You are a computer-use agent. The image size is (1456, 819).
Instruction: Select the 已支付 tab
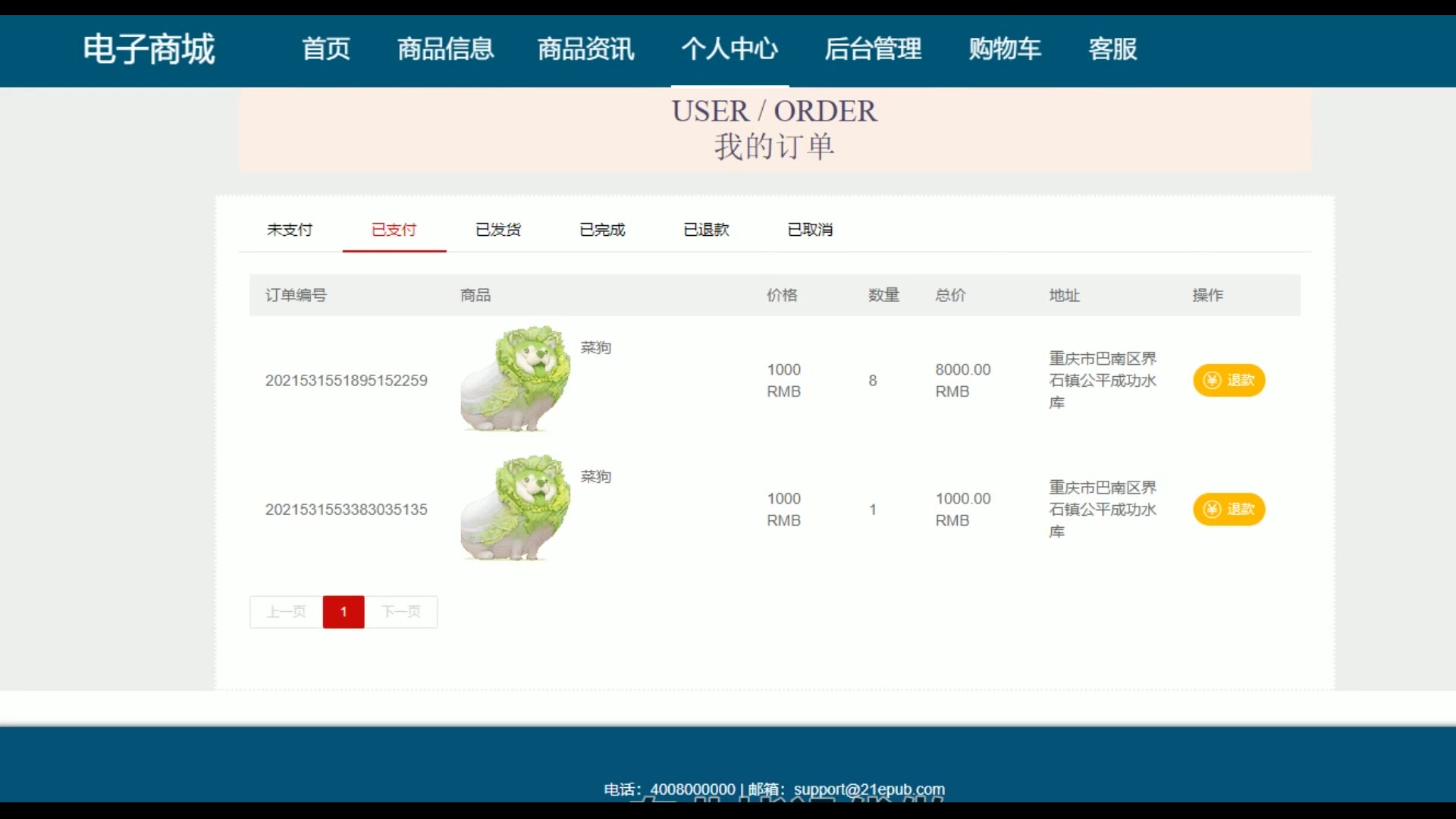(x=394, y=229)
